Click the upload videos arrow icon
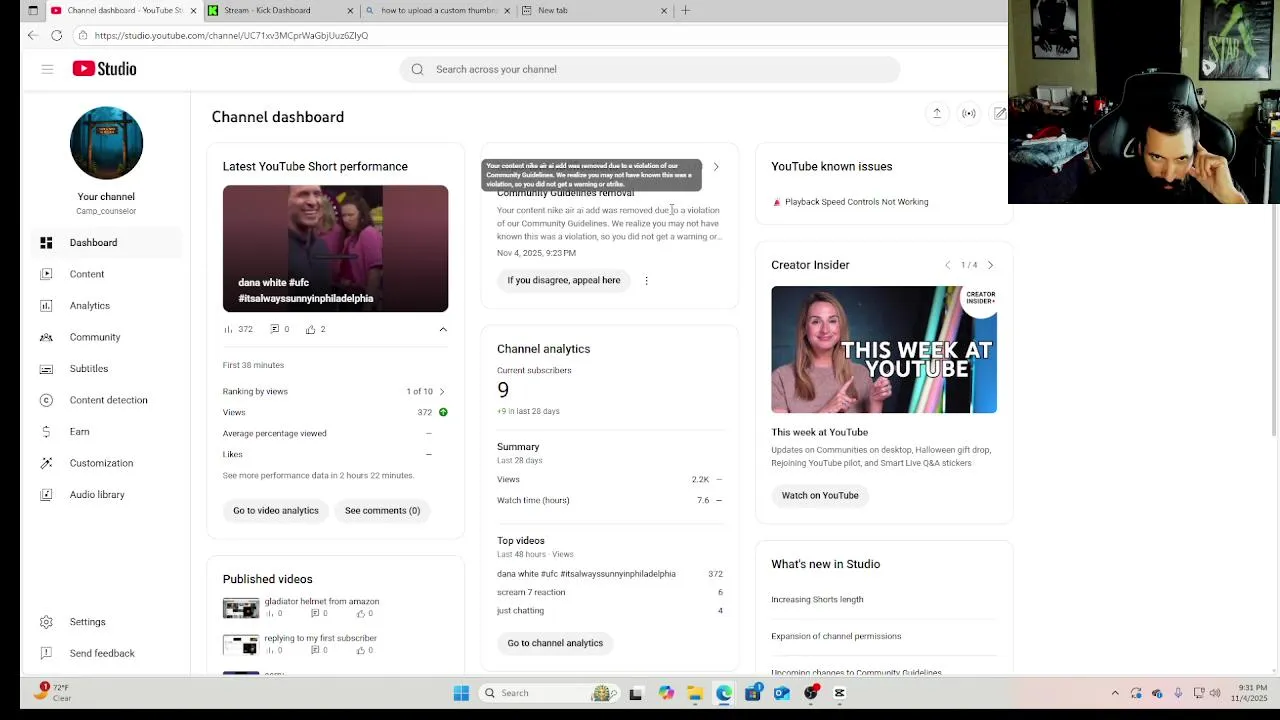The width and height of the screenshot is (1280, 720). (937, 114)
